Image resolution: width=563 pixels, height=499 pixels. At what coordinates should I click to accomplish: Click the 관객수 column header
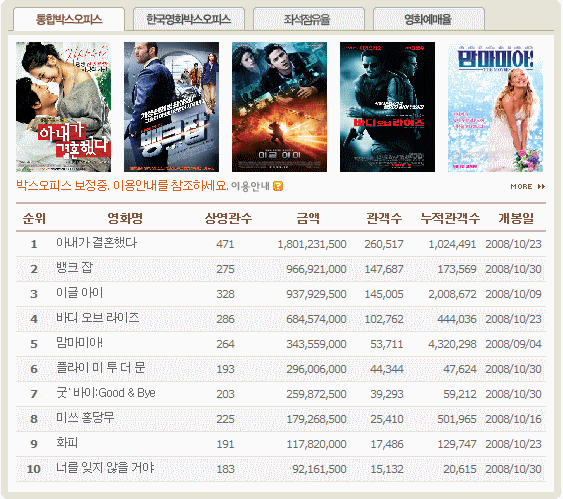tap(384, 218)
